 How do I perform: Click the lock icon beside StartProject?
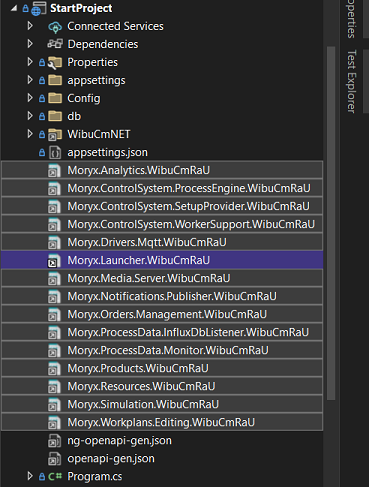(x=25, y=9)
